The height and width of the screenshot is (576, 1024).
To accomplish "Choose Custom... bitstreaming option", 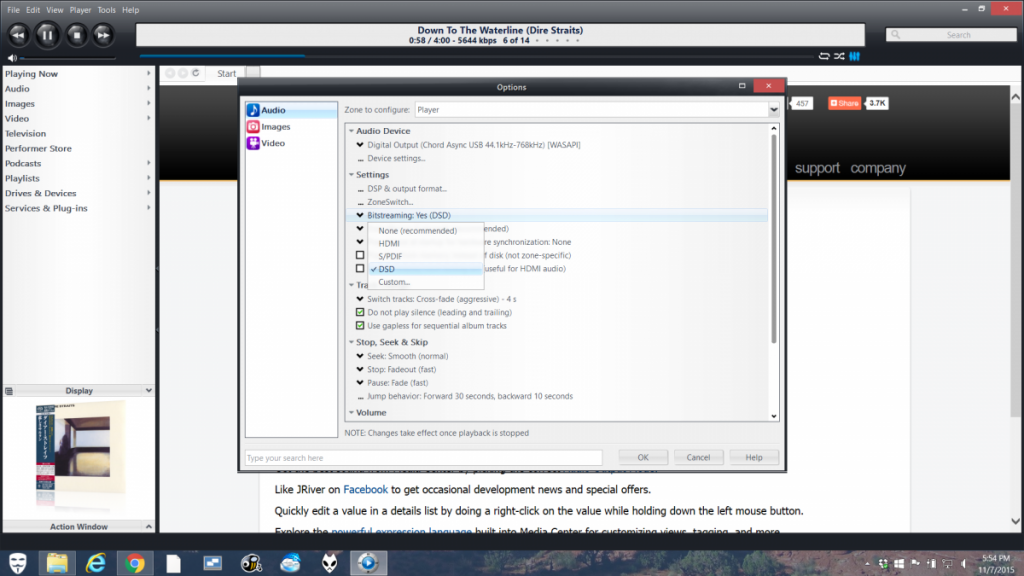I will [x=425, y=282].
